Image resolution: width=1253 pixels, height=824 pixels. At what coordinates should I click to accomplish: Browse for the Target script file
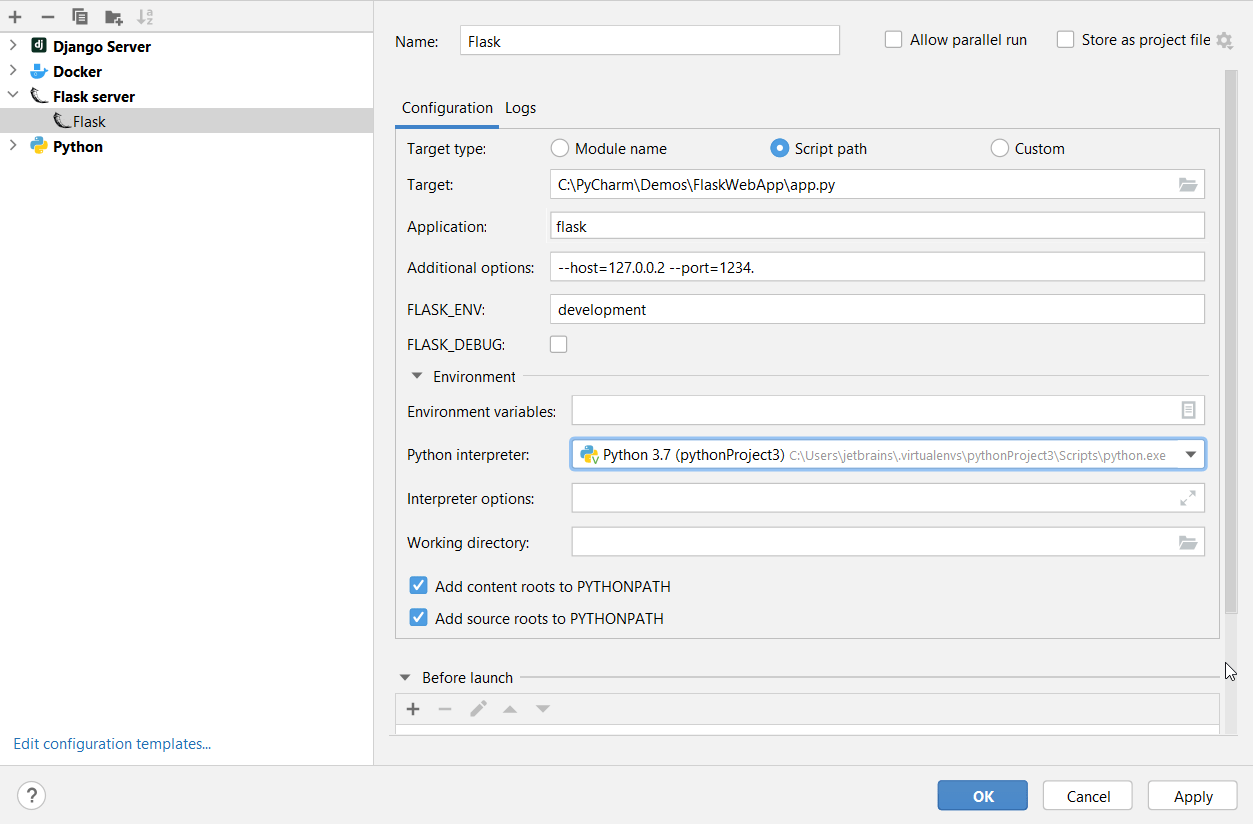click(x=1188, y=184)
